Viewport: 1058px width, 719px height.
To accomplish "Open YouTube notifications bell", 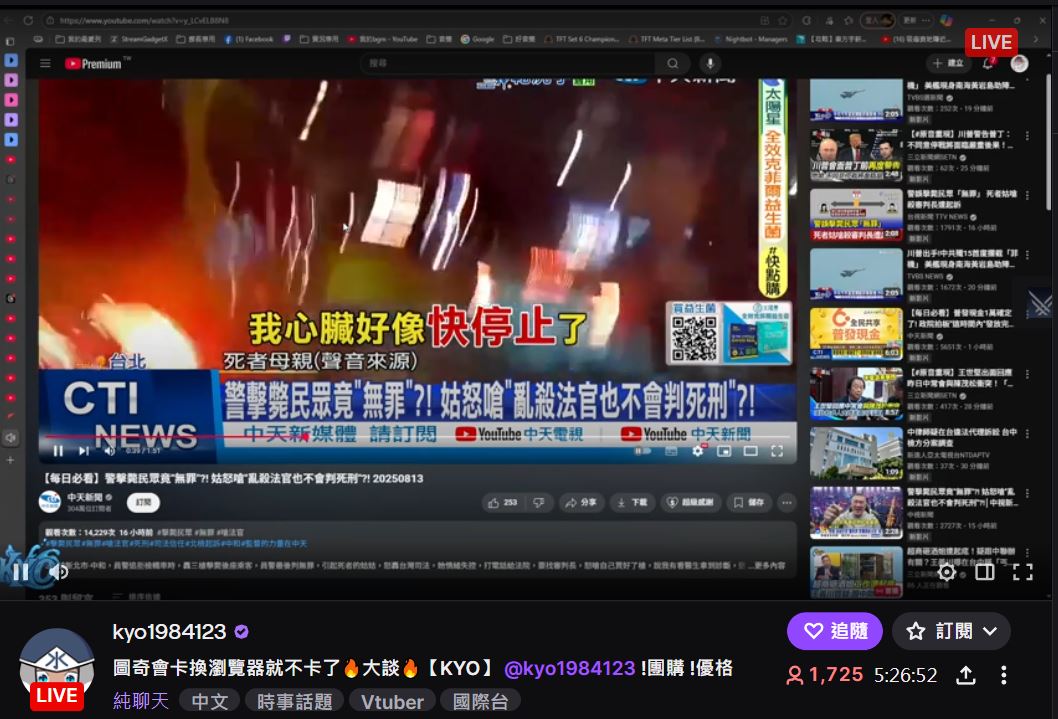I will click(x=989, y=63).
